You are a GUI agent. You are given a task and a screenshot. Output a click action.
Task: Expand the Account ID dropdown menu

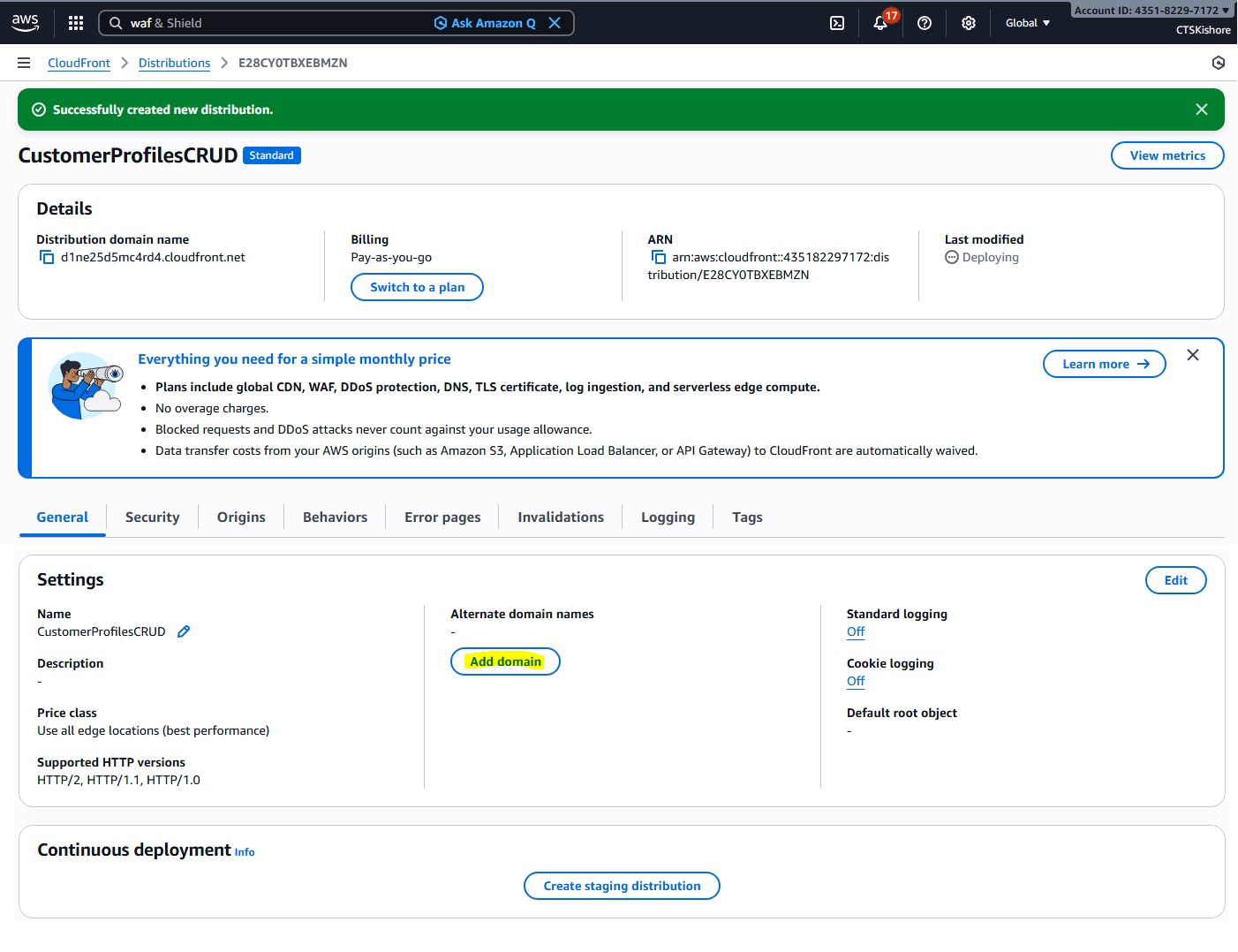(1151, 11)
